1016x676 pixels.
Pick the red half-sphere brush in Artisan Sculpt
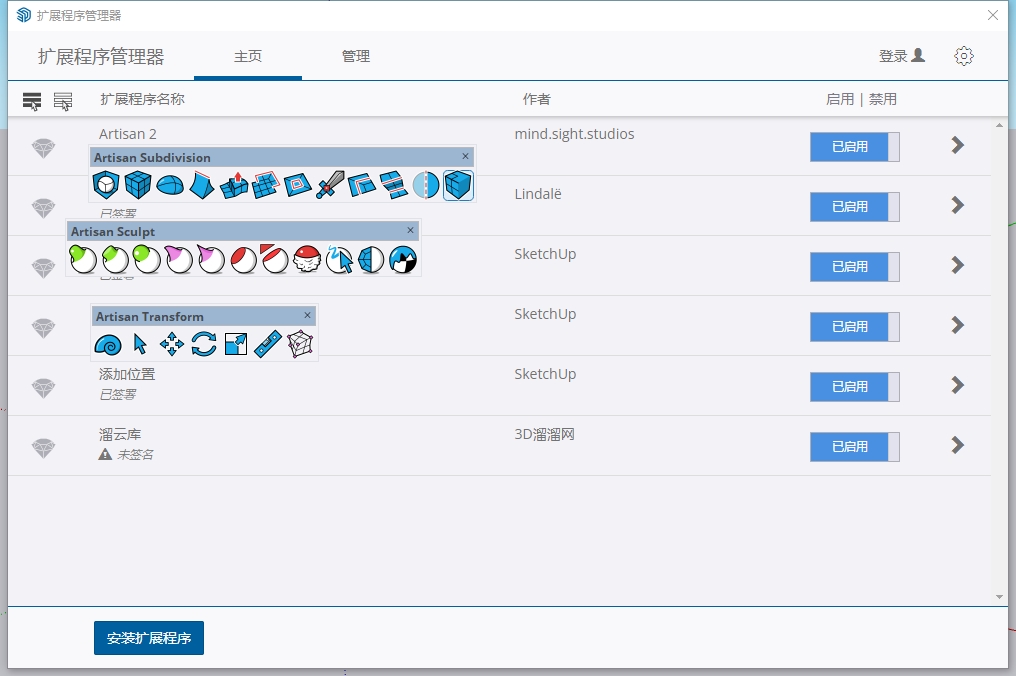[x=243, y=259]
